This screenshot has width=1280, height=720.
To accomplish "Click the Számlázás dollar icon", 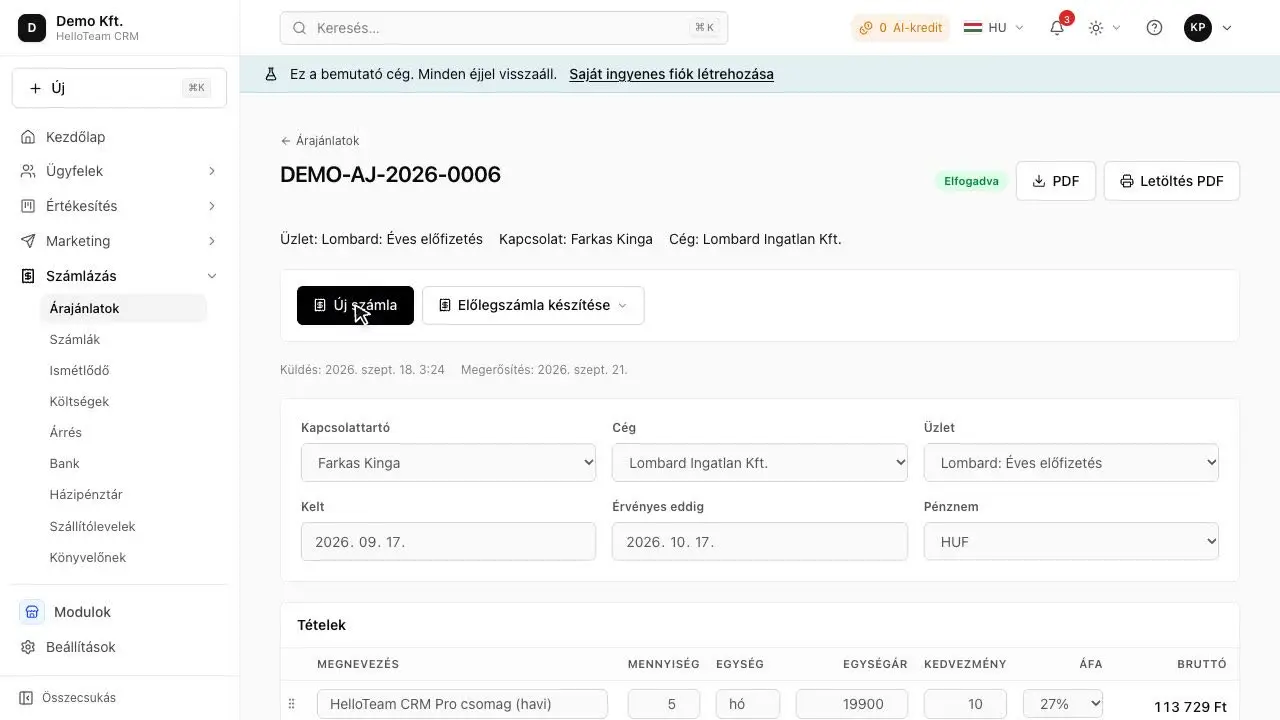I will 28,276.
